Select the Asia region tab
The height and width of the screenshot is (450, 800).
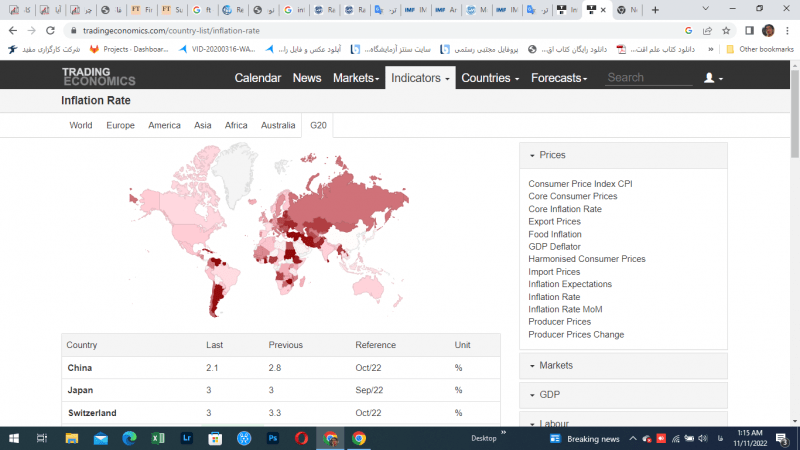(202, 125)
